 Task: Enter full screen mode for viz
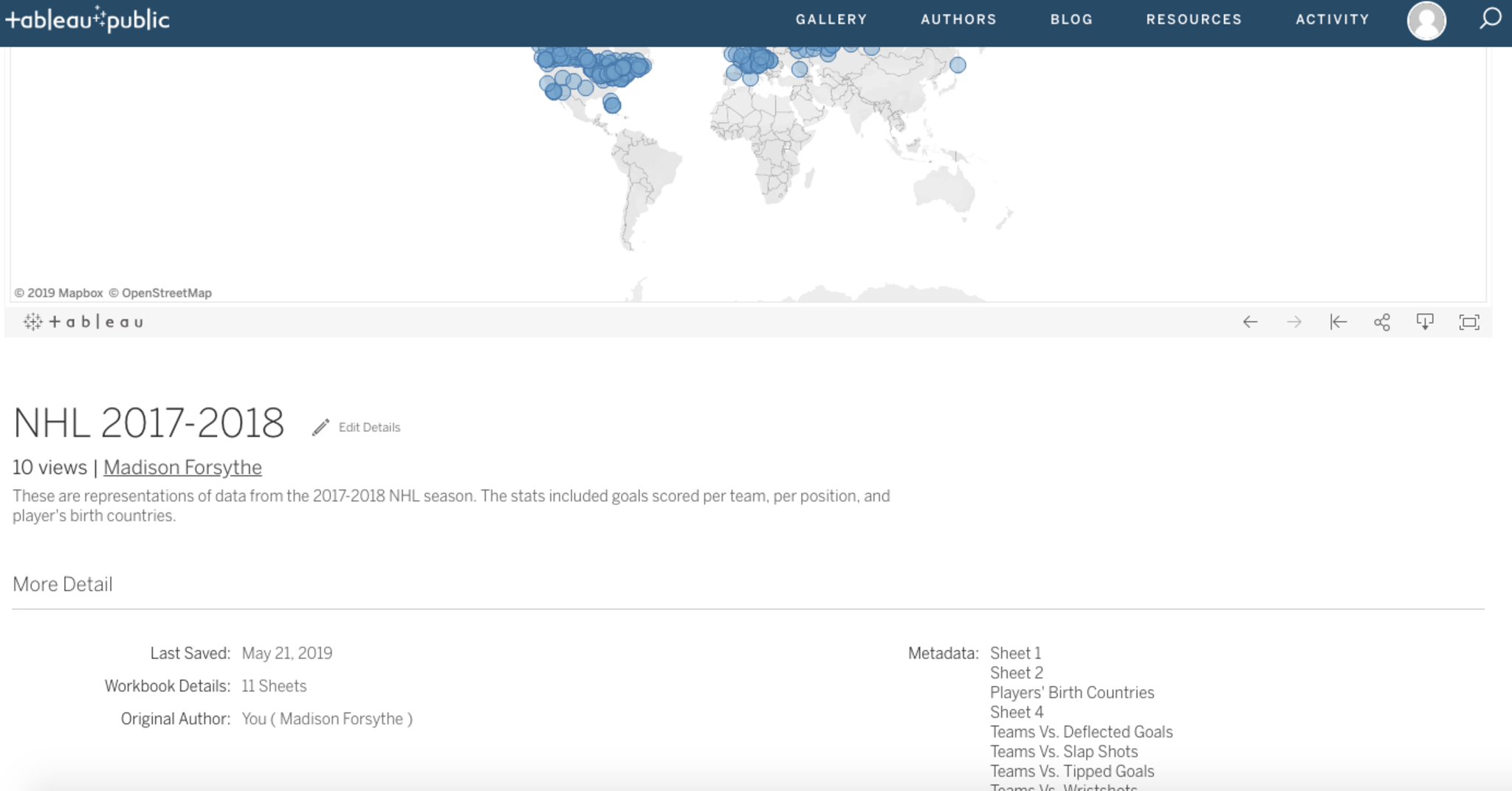(1468, 322)
